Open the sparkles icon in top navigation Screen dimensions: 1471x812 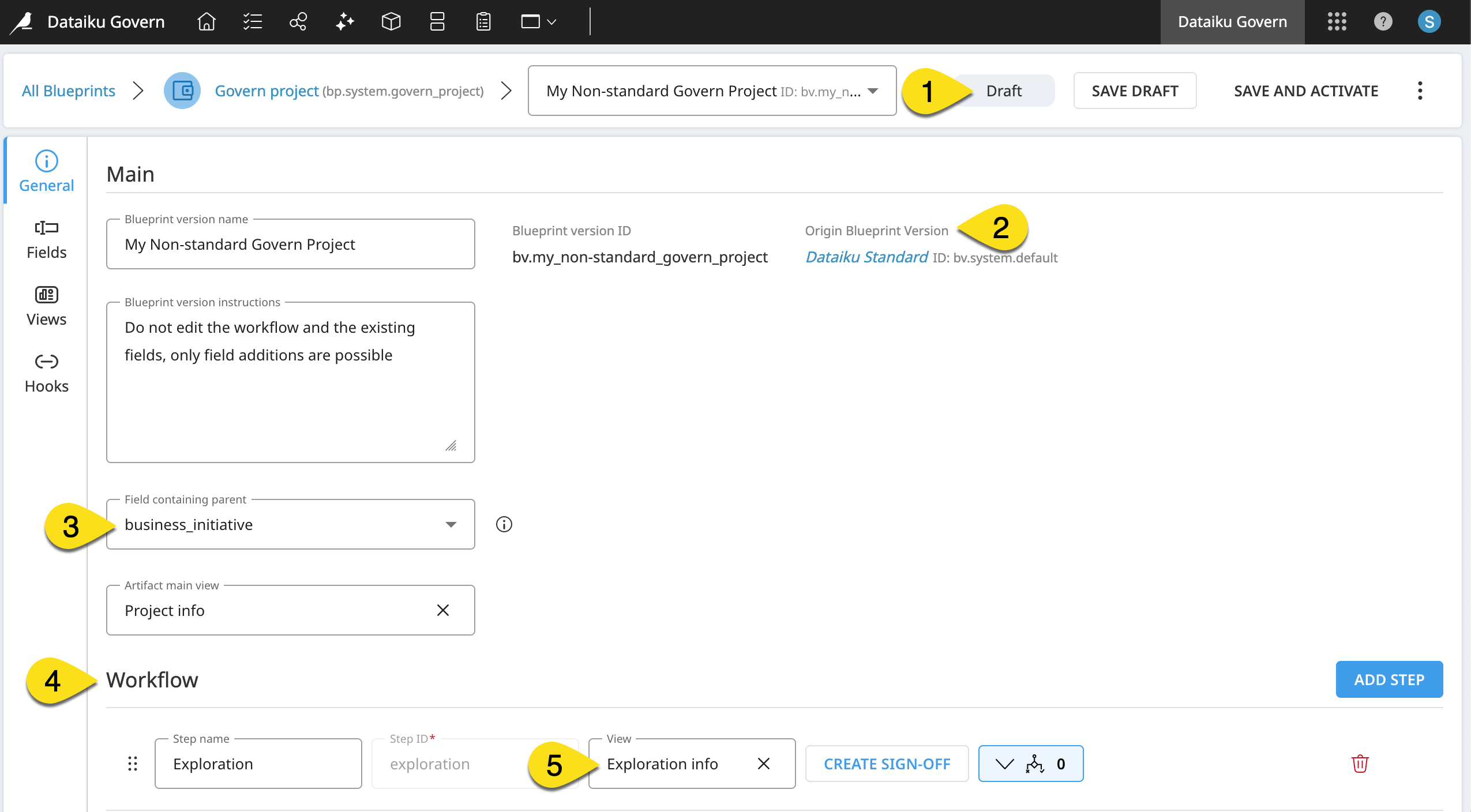pos(345,22)
